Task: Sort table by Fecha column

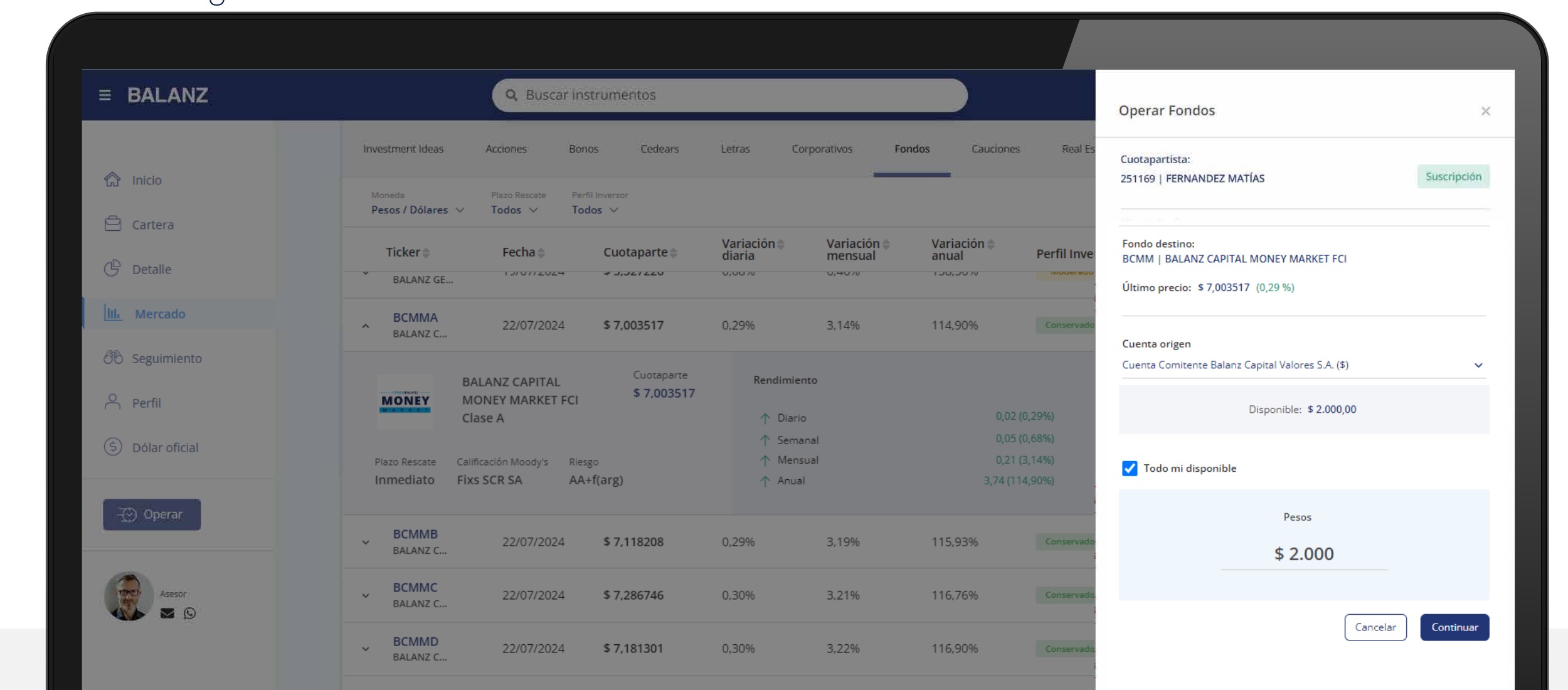Action: [523, 252]
